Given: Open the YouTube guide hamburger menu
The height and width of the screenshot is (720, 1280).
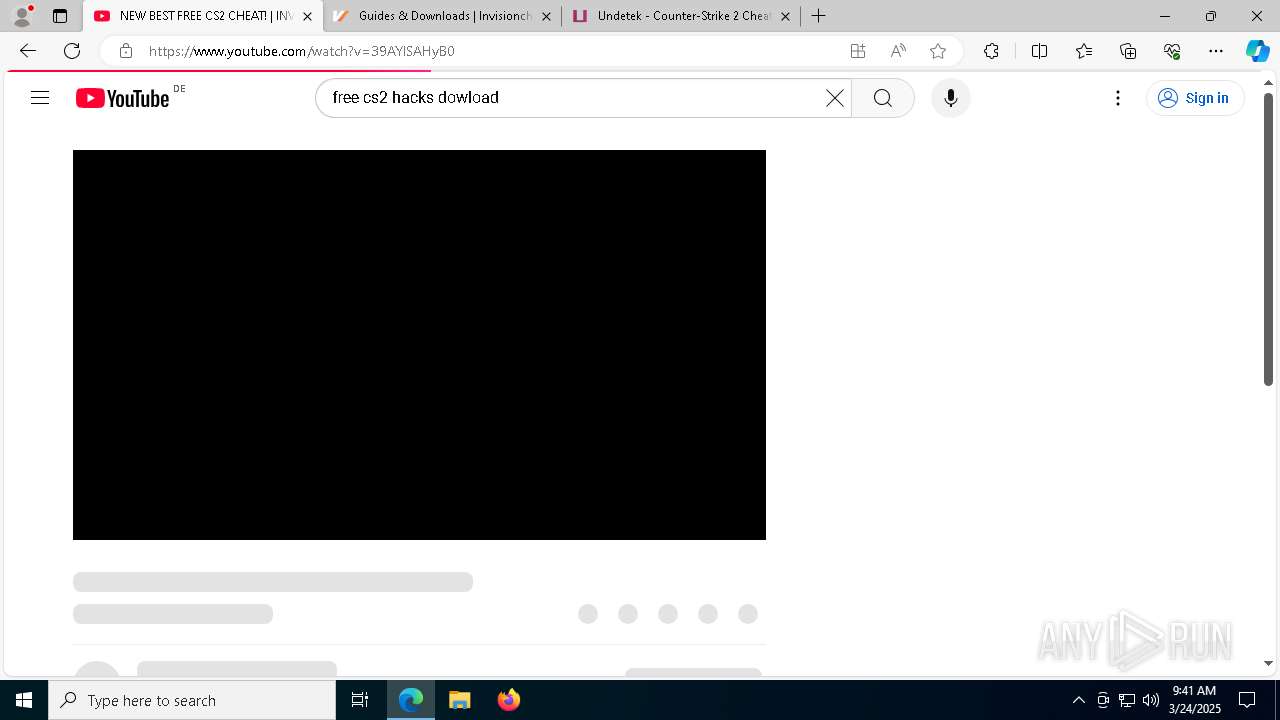Looking at the screenshot, I should 40,98.
